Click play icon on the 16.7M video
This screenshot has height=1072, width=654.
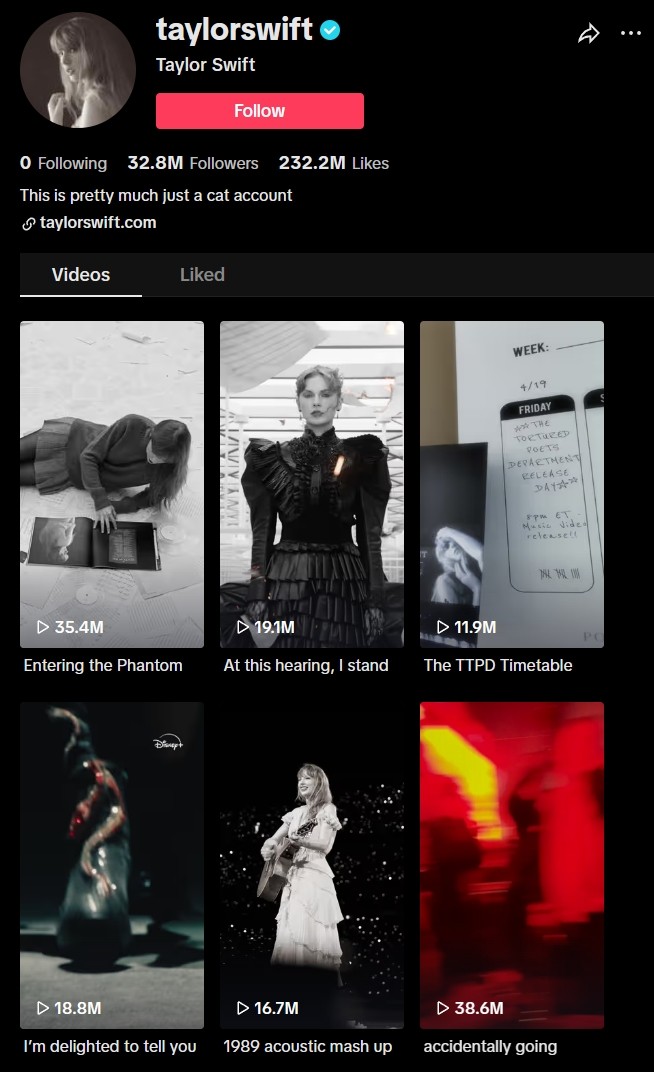point(243,1008)
